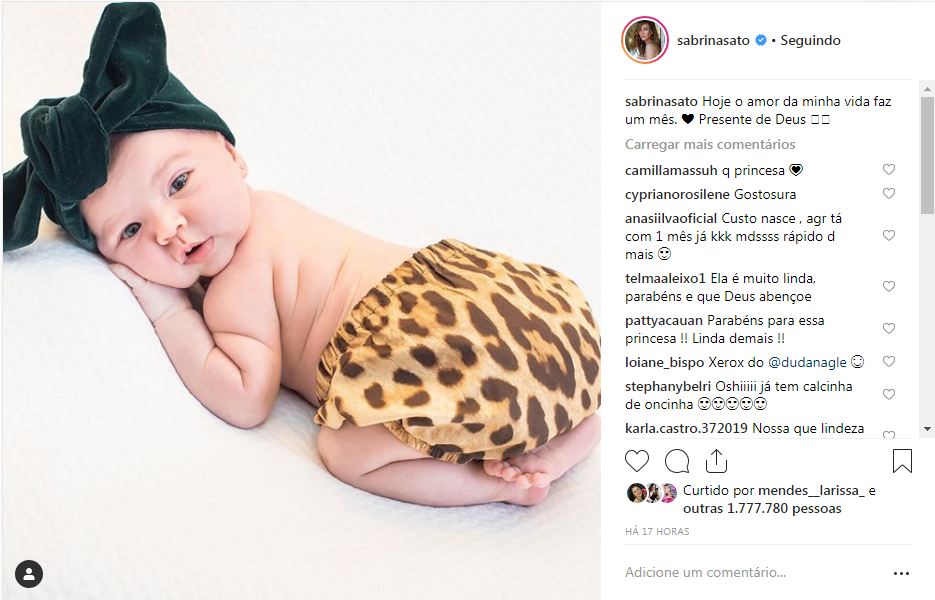Like pattyacauan's comment heart

(888, 329)
